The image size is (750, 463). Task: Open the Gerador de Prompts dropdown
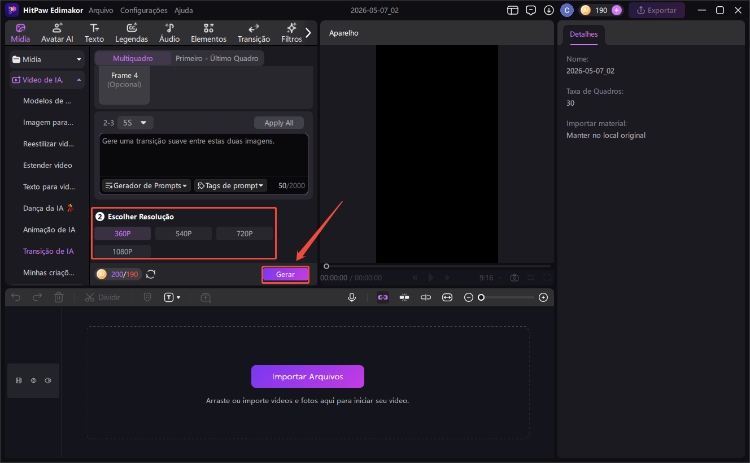pyautogui.click(x=146, y=186)
